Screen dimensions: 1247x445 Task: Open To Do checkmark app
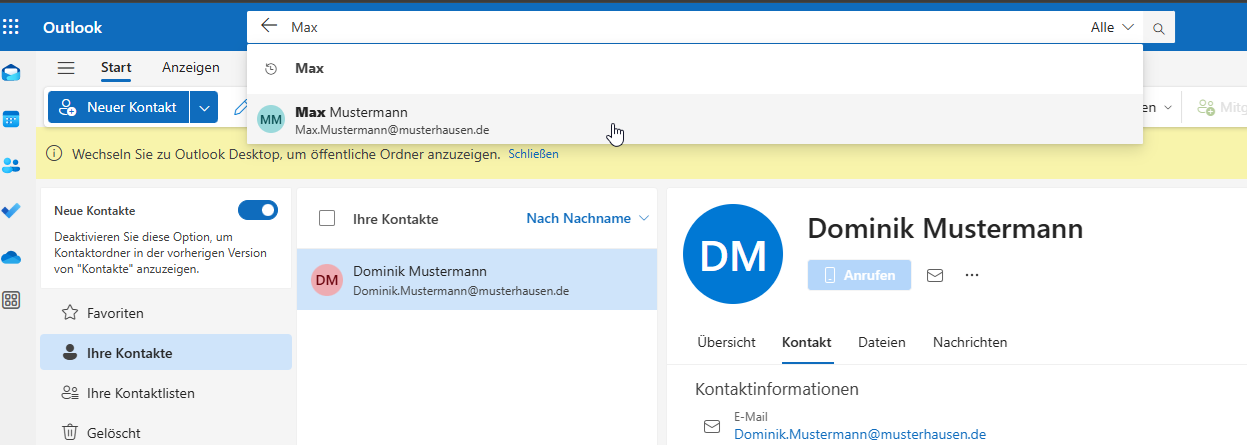[11, 211]
